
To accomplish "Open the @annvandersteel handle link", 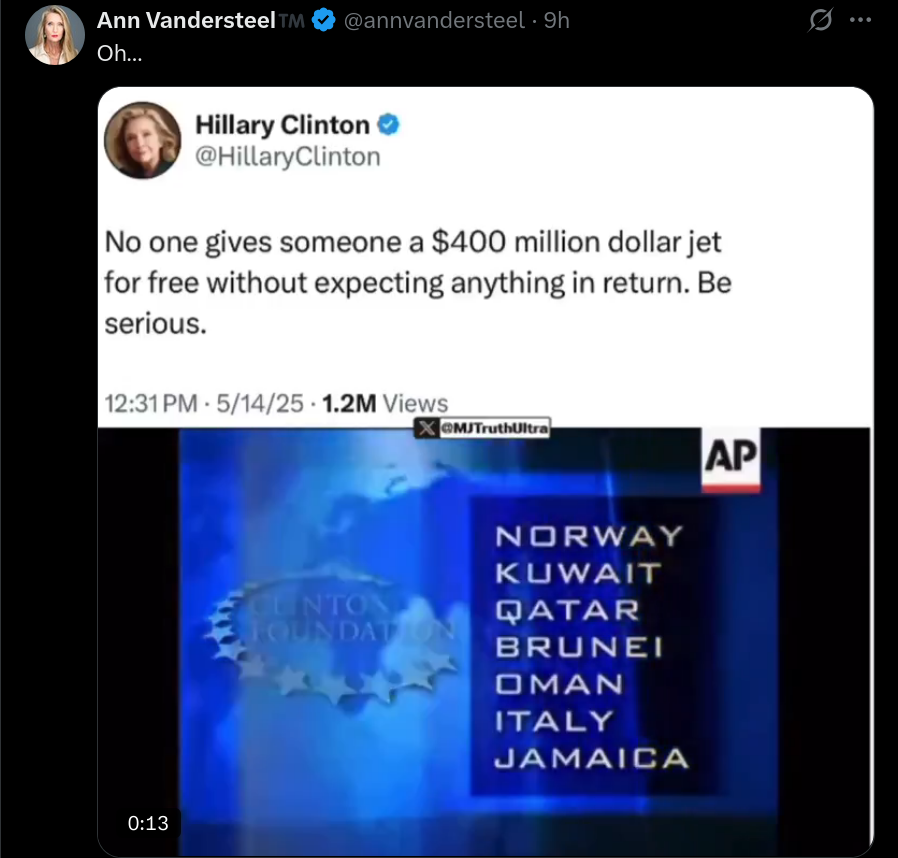I will 434,21.
